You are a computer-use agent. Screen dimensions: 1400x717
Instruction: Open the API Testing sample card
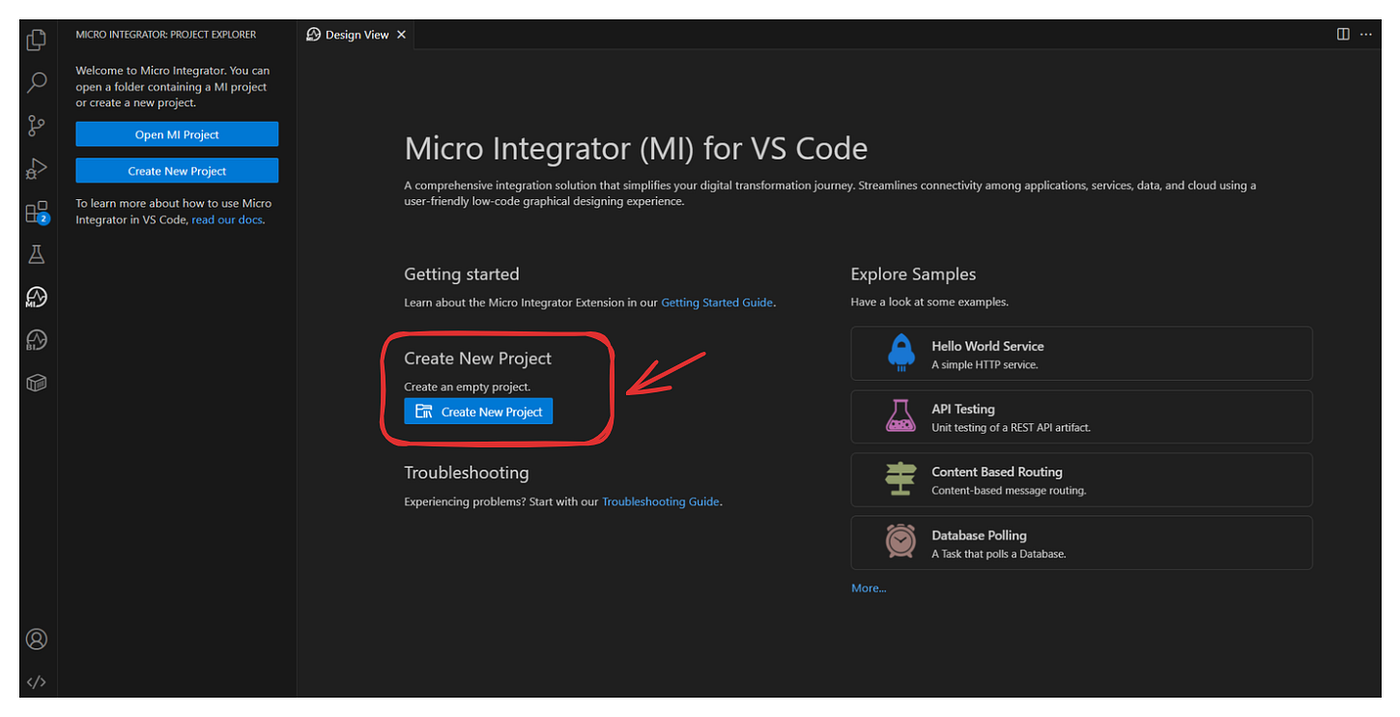(x=1081, y=416)
